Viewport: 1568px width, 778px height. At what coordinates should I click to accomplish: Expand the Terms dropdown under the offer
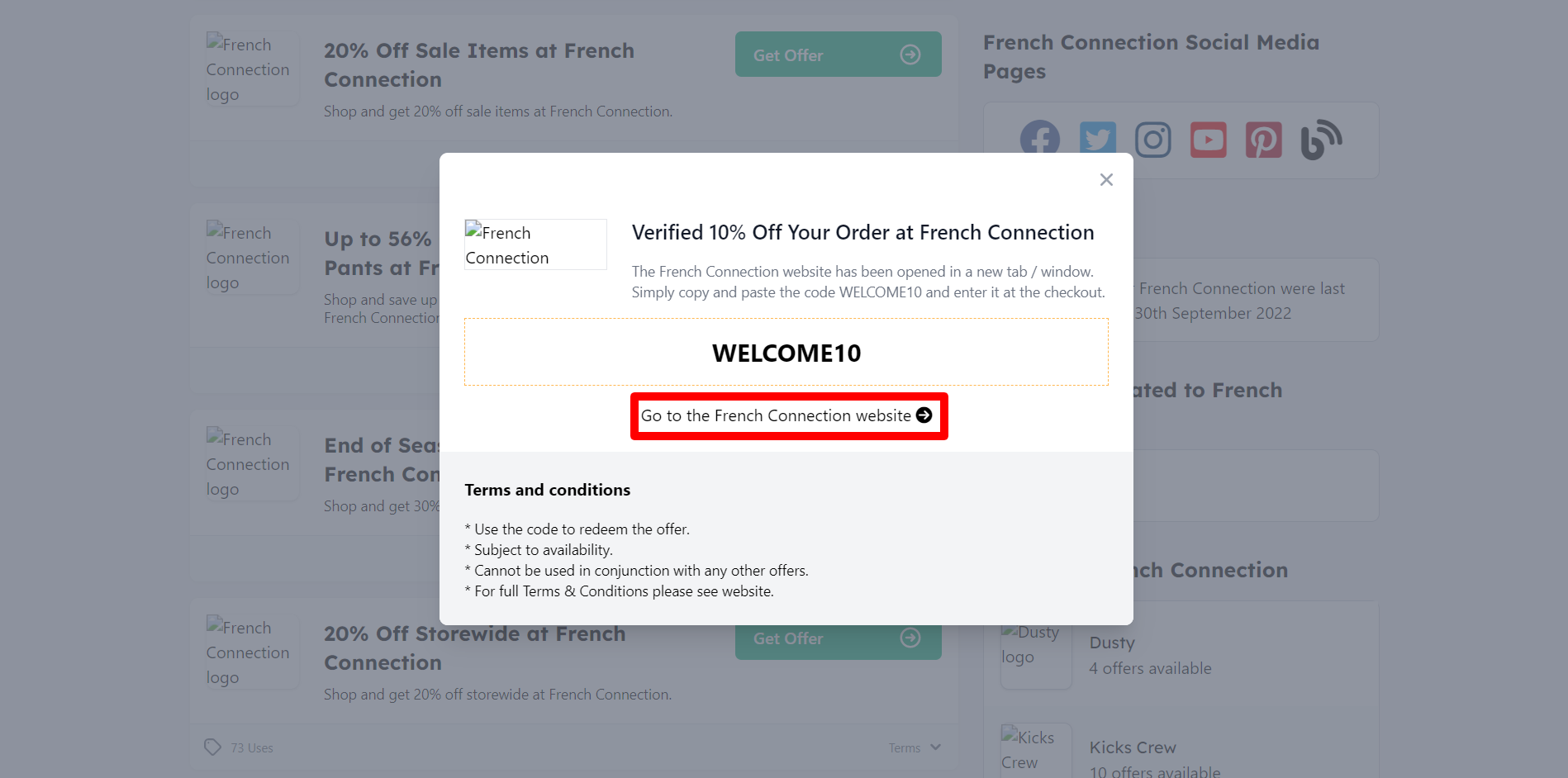(x=915, y=747)
